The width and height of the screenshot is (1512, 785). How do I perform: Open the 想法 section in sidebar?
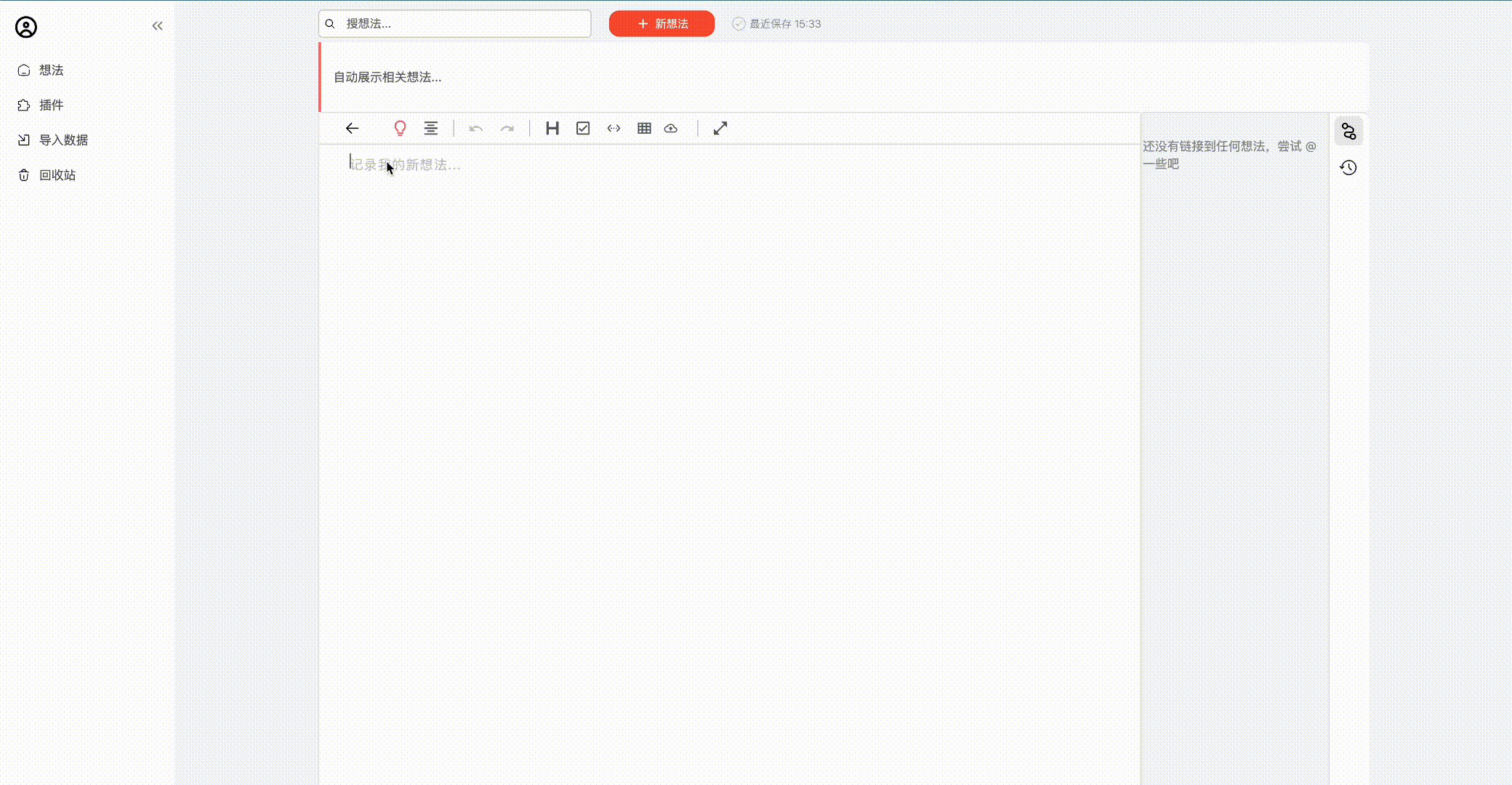pos(51,71)
